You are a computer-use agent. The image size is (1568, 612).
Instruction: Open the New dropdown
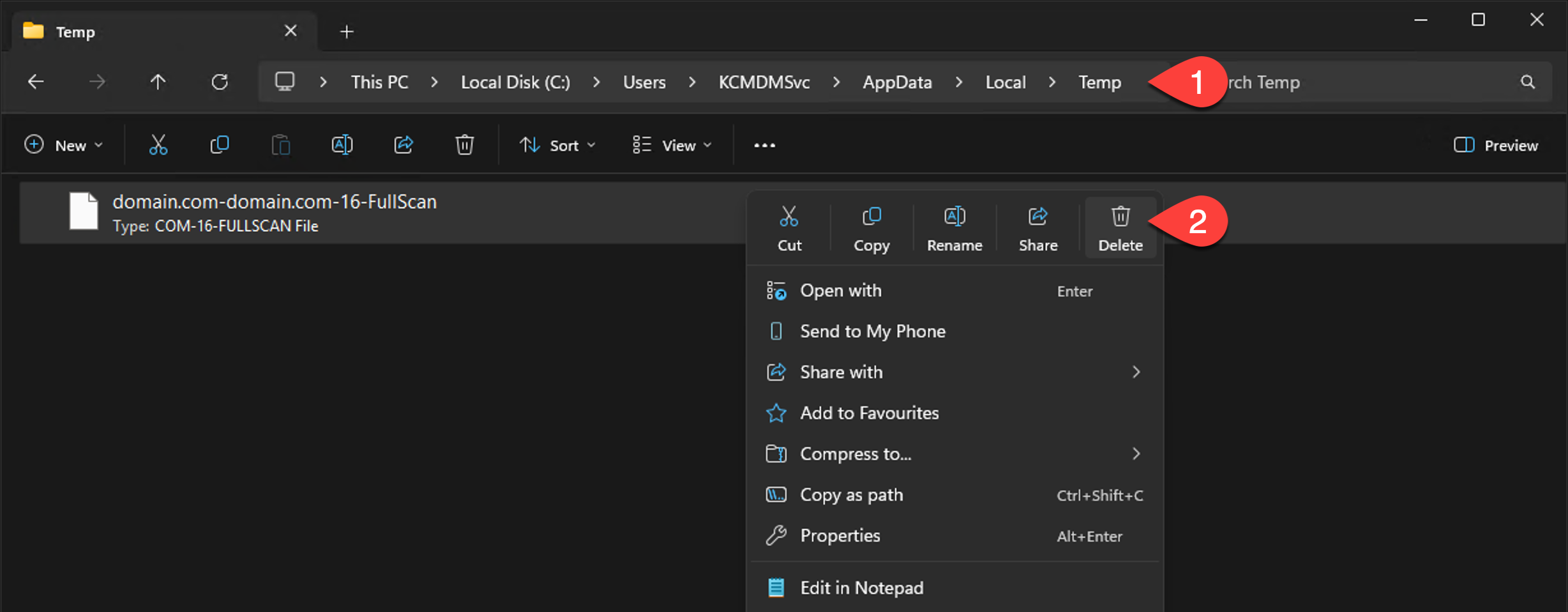coord(63,145)
